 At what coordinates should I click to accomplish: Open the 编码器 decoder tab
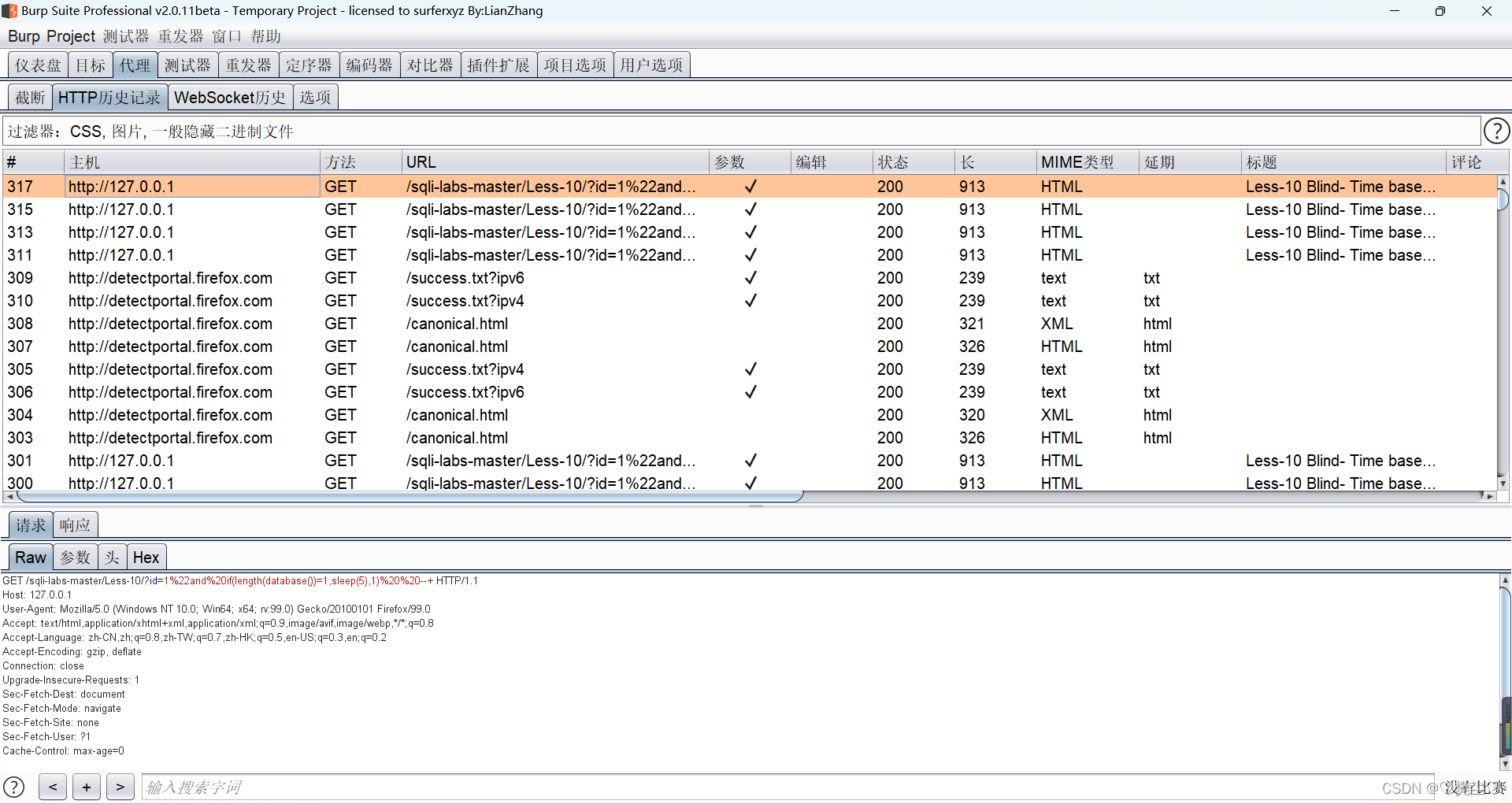coord(370,65)
